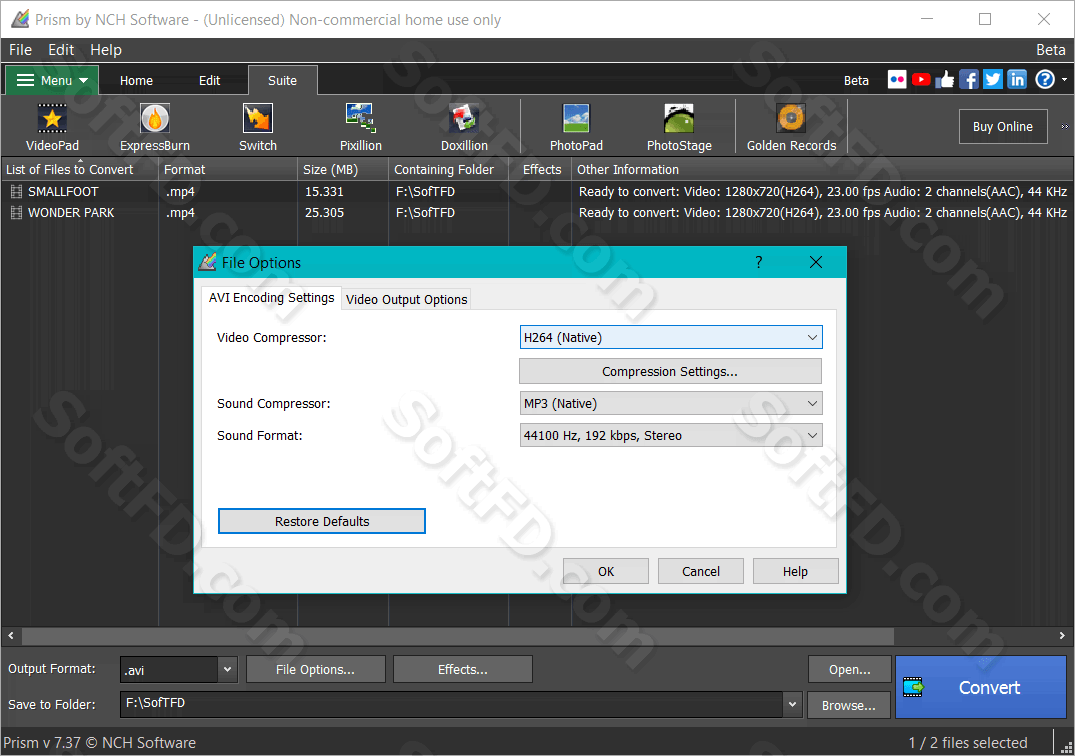
Task: Click the Save to Folder path field
Action: pos(452,704)
